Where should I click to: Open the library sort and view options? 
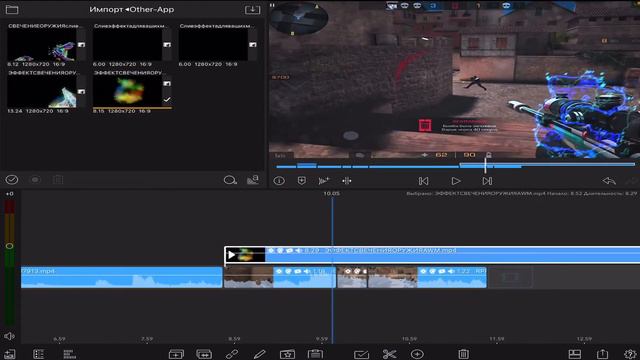[253, 180]
